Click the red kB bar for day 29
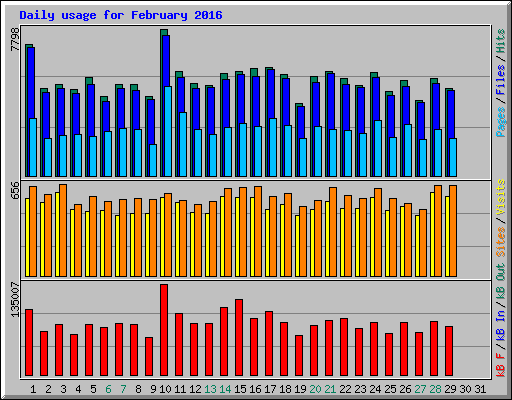The height and width of the screenshot is (400, 512). coord(449,351)
